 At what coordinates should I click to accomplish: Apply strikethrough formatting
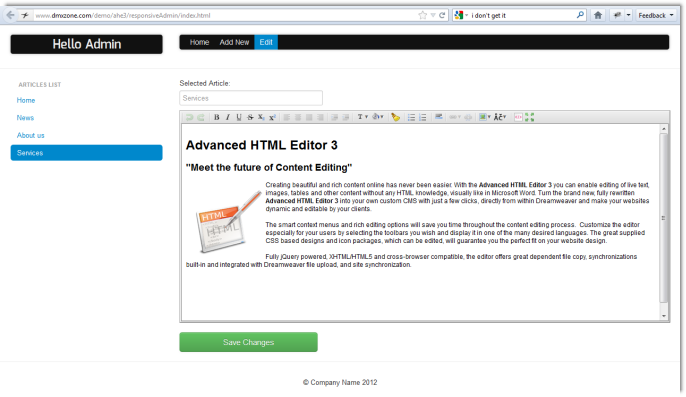pyautogui.click(x=250, y=117)
